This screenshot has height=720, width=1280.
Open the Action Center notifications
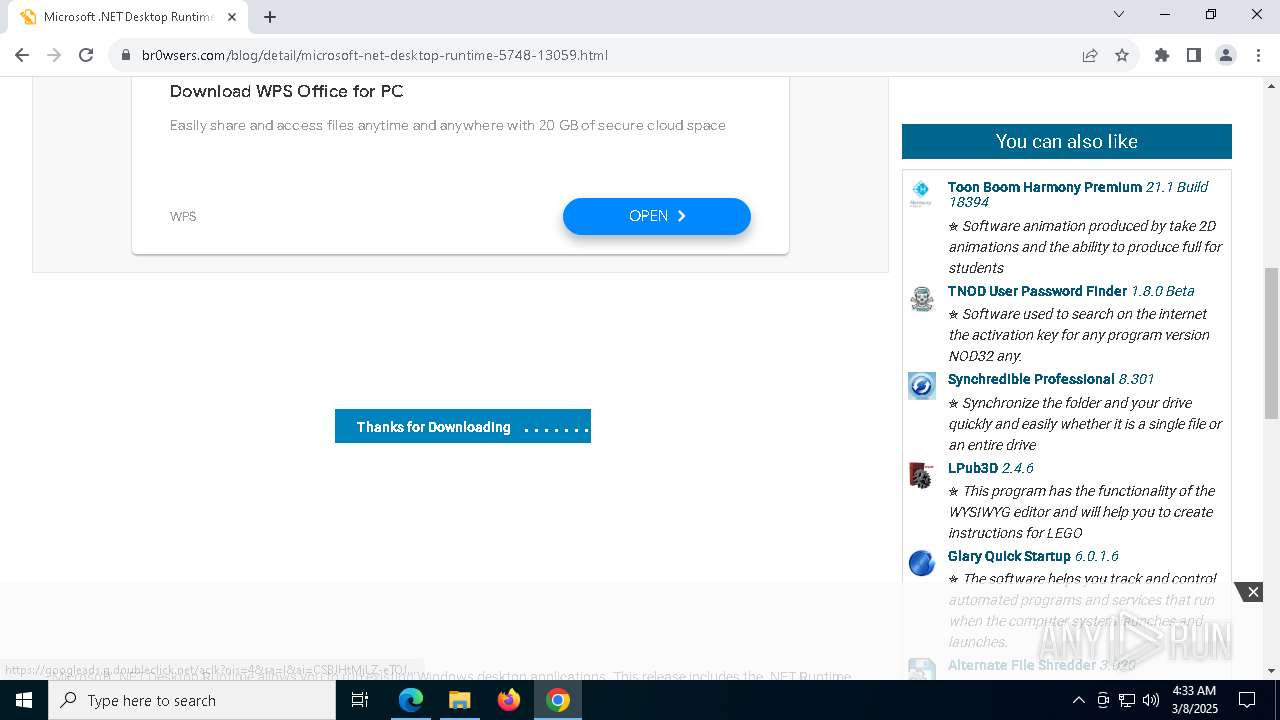coord(1247,700)
